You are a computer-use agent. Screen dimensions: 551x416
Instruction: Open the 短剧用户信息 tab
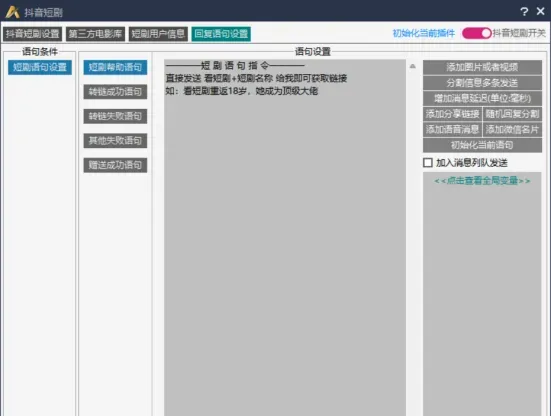point(158,34)
